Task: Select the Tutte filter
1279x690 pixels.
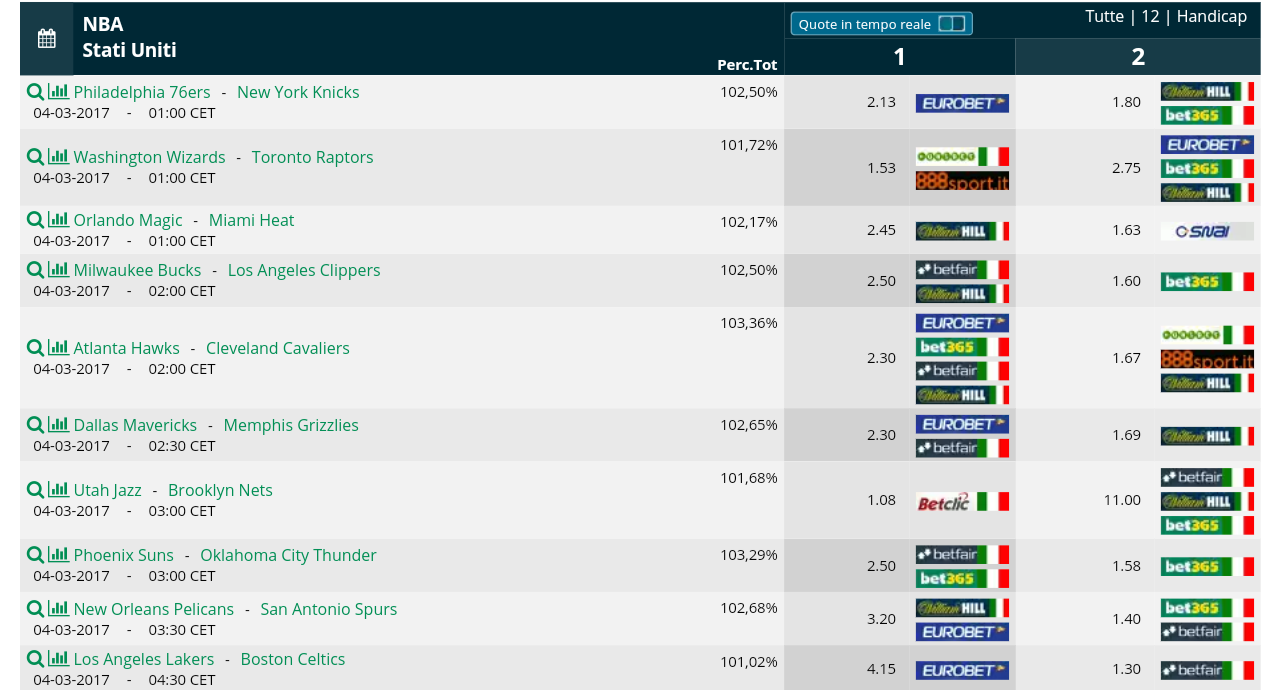Action: click(x=1105, y=16)
